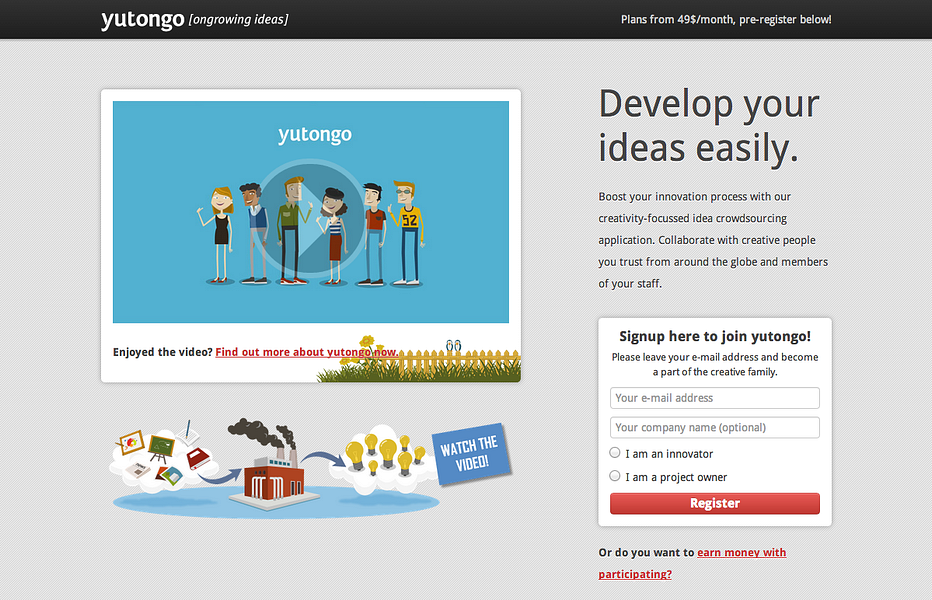Click the blue Watch the Video sign

pos(473,453)
